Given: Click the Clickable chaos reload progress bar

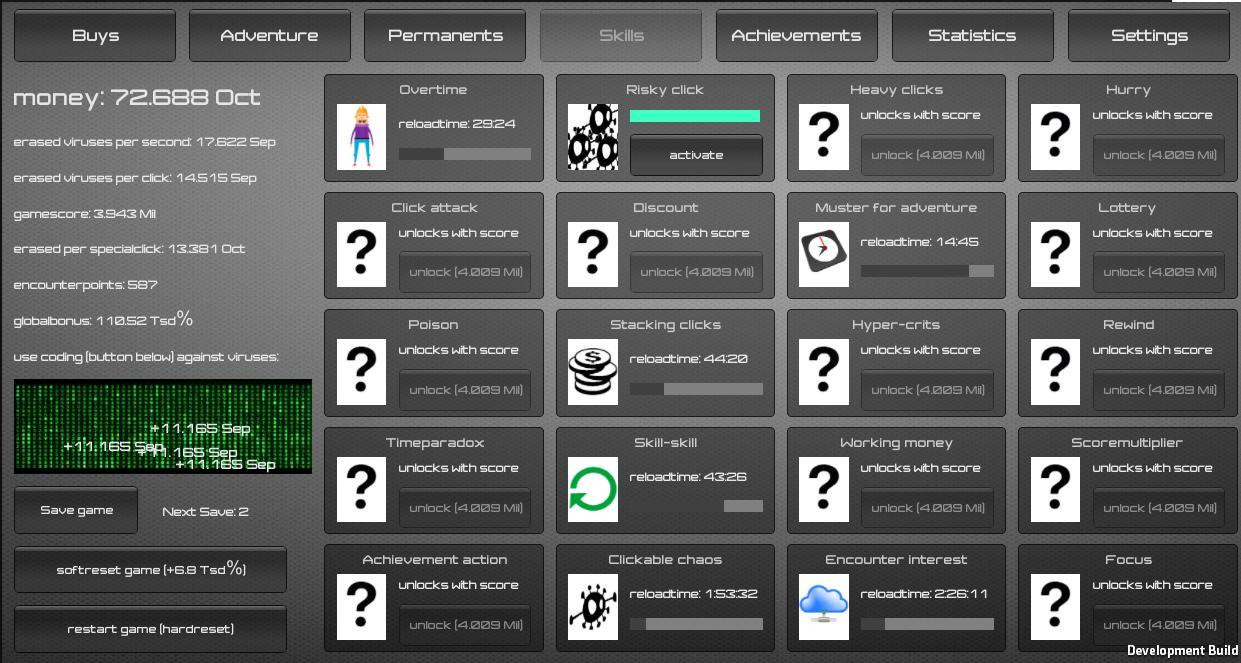Looking at the screenshot, I should click(x=696, y=624).
